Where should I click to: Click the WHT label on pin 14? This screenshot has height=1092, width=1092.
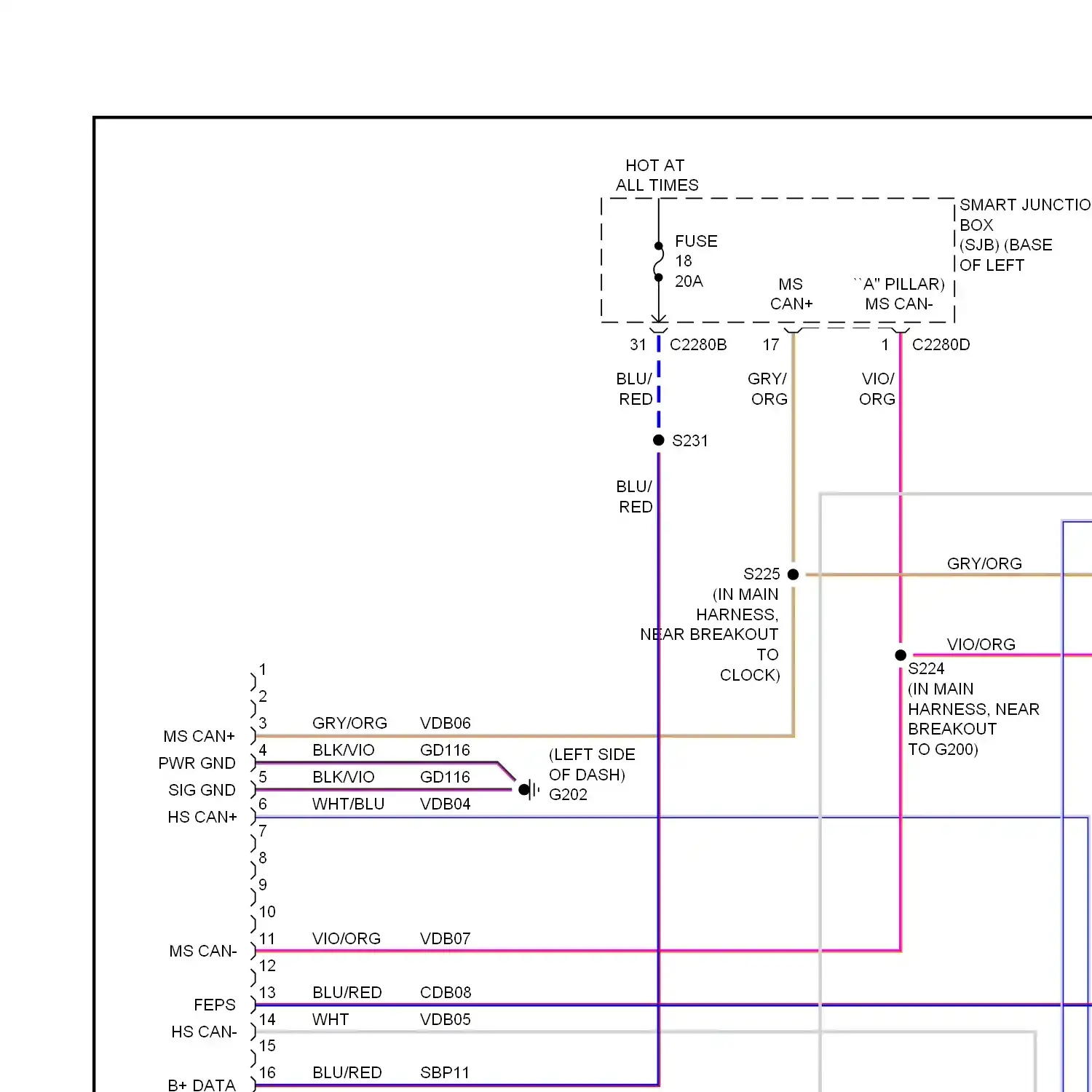[x=331, y=1019]
